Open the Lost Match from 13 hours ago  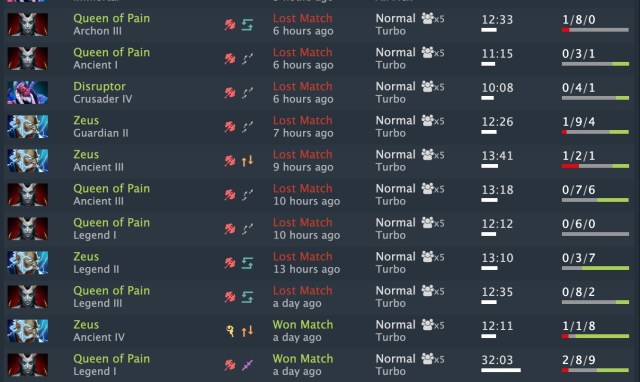coord(303,257)
